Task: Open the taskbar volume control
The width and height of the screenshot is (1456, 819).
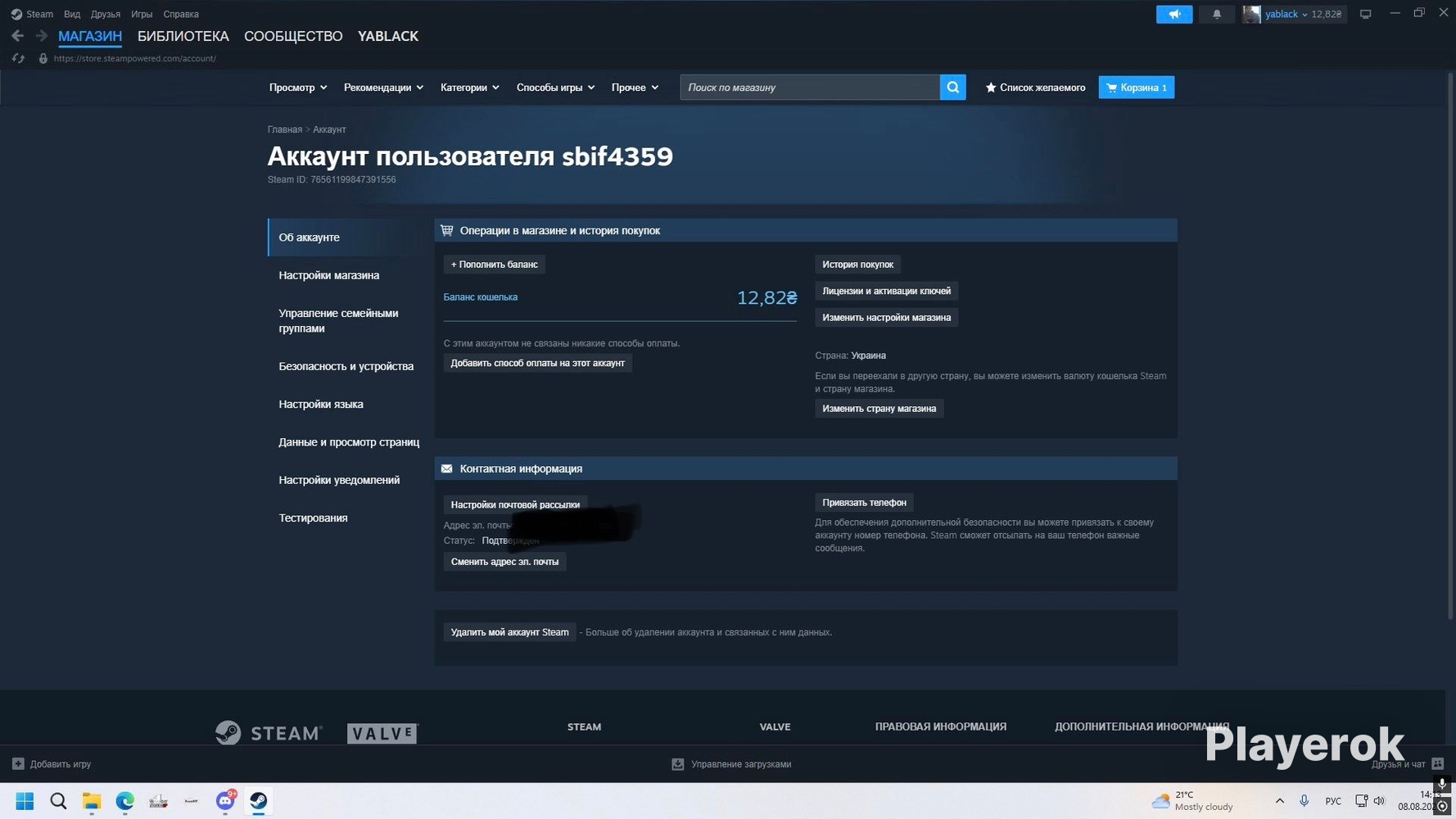Action: [x=1379, y=801]
